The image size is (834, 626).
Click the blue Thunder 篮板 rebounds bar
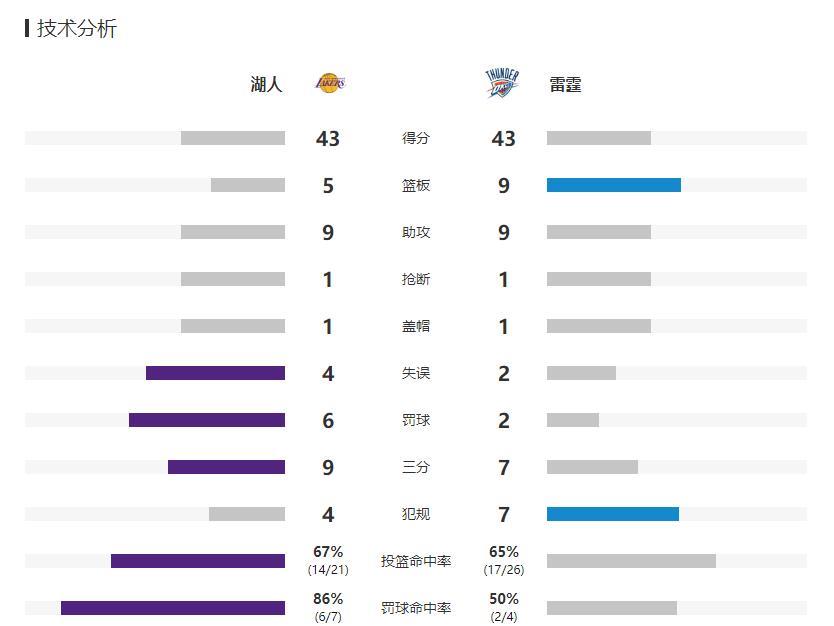click(614, 185)
